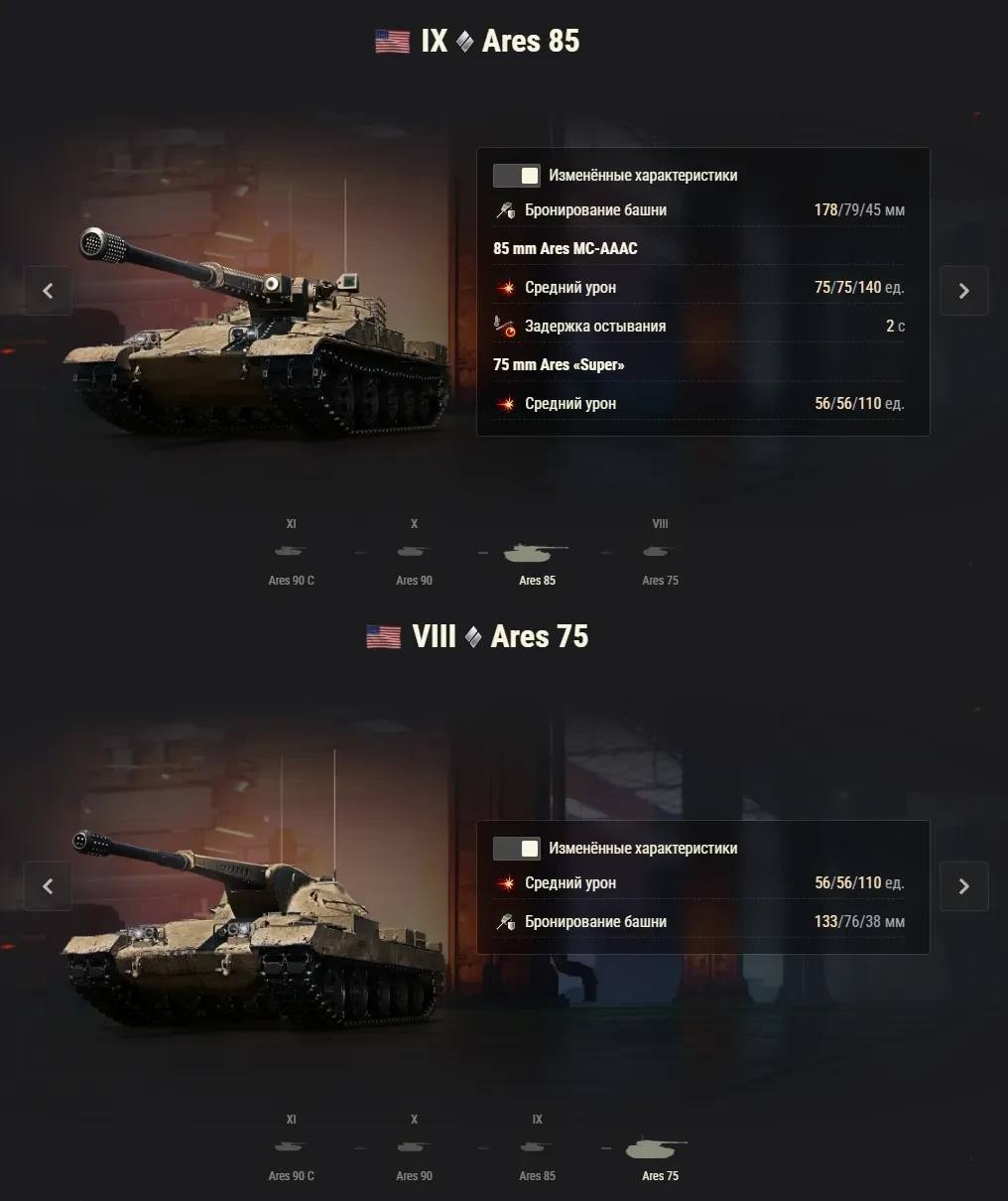1008x1201 pixels.
Task: Select Ares 85 tier IX in lower branch
Action: pyautogui.click(x=537, y=1148)
